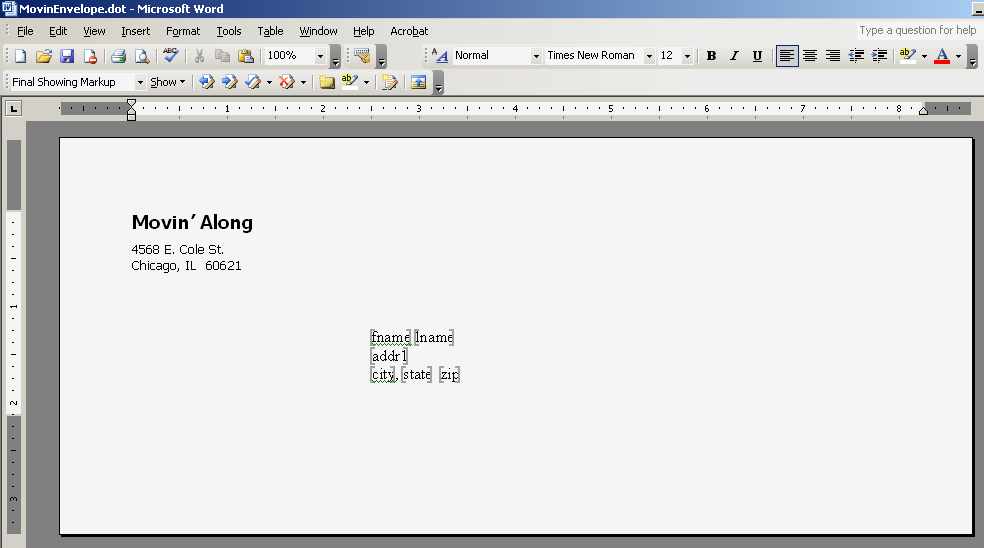Toggle Align Left button

point(787,56)
